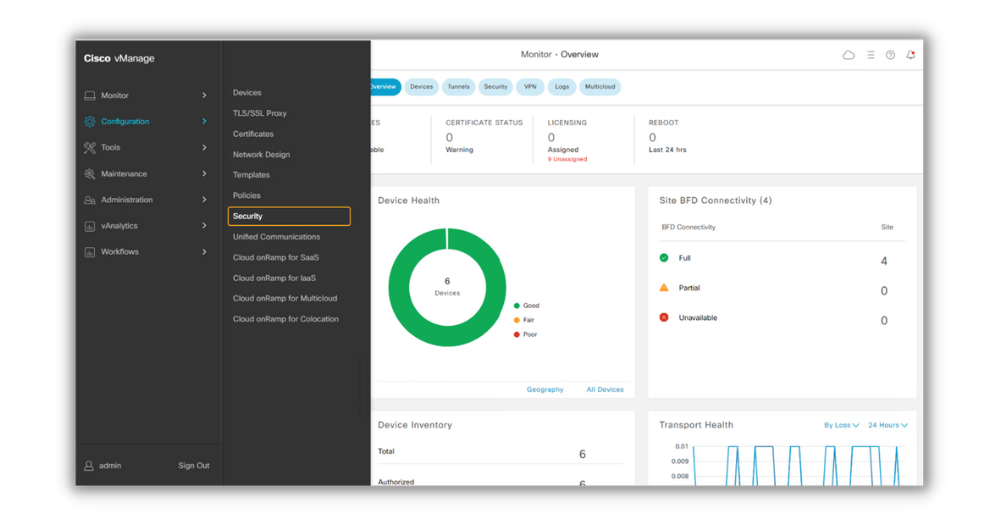Click the Transport Health line chart

pos(797,465)
